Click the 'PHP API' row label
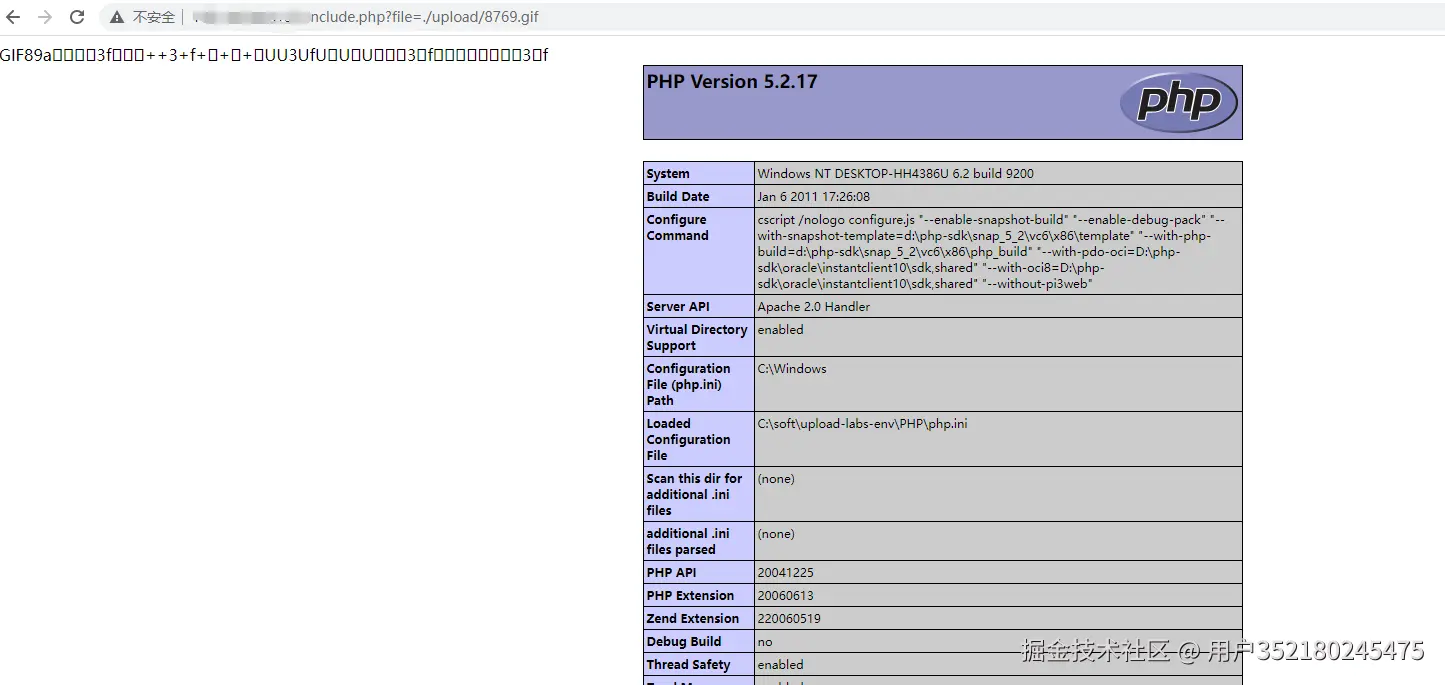This screenshot has width=1445, height=685. (671, 573)
